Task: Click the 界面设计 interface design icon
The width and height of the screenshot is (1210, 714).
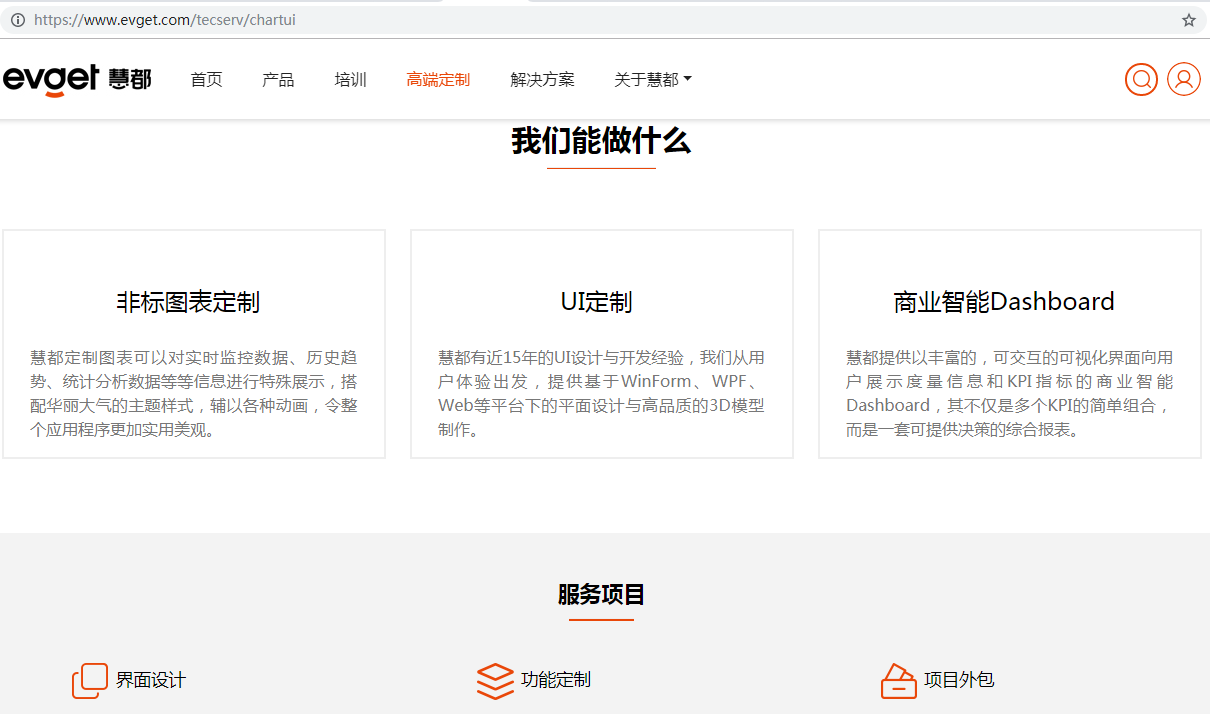Action: pos(89,680)
